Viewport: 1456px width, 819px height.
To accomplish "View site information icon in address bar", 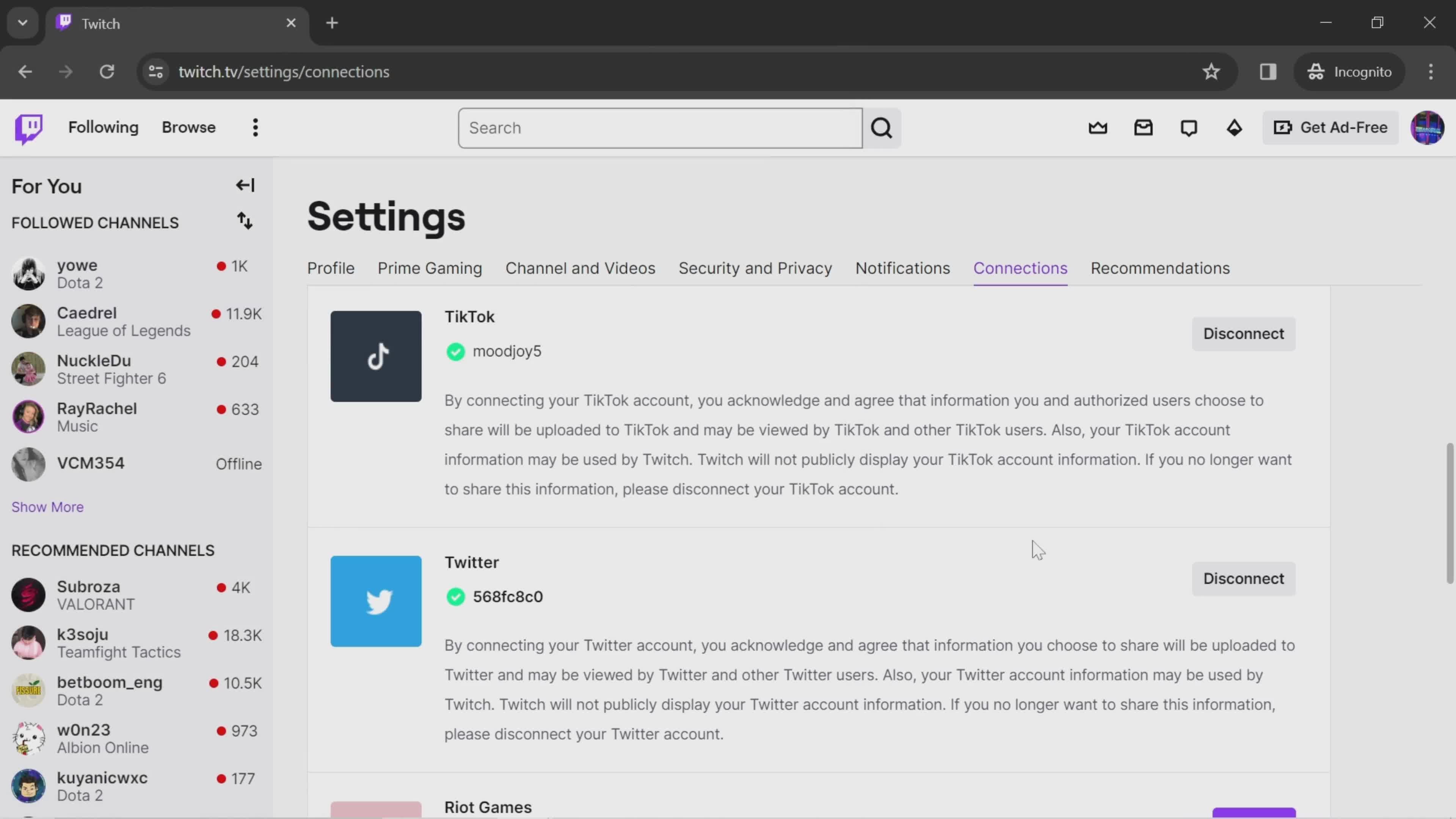I will [x=156, y=72].
